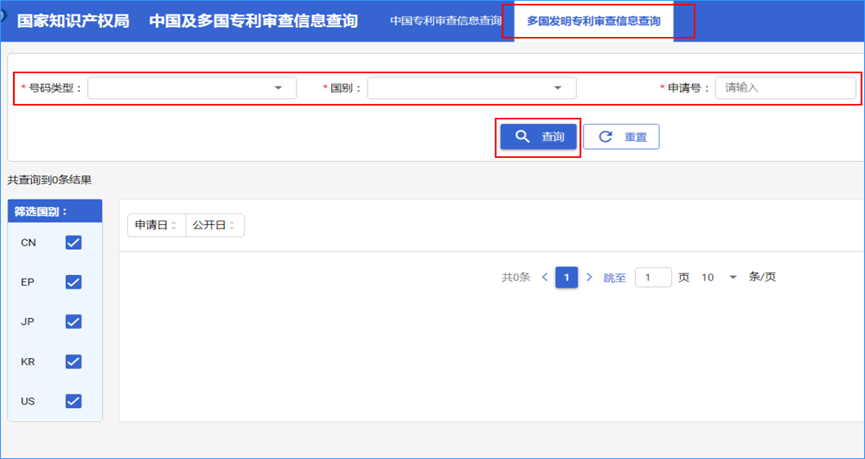Click the 重置 reset button
The width and height of the screenshot is (865, 459).
pyautogui.click(x=622, y=137)
